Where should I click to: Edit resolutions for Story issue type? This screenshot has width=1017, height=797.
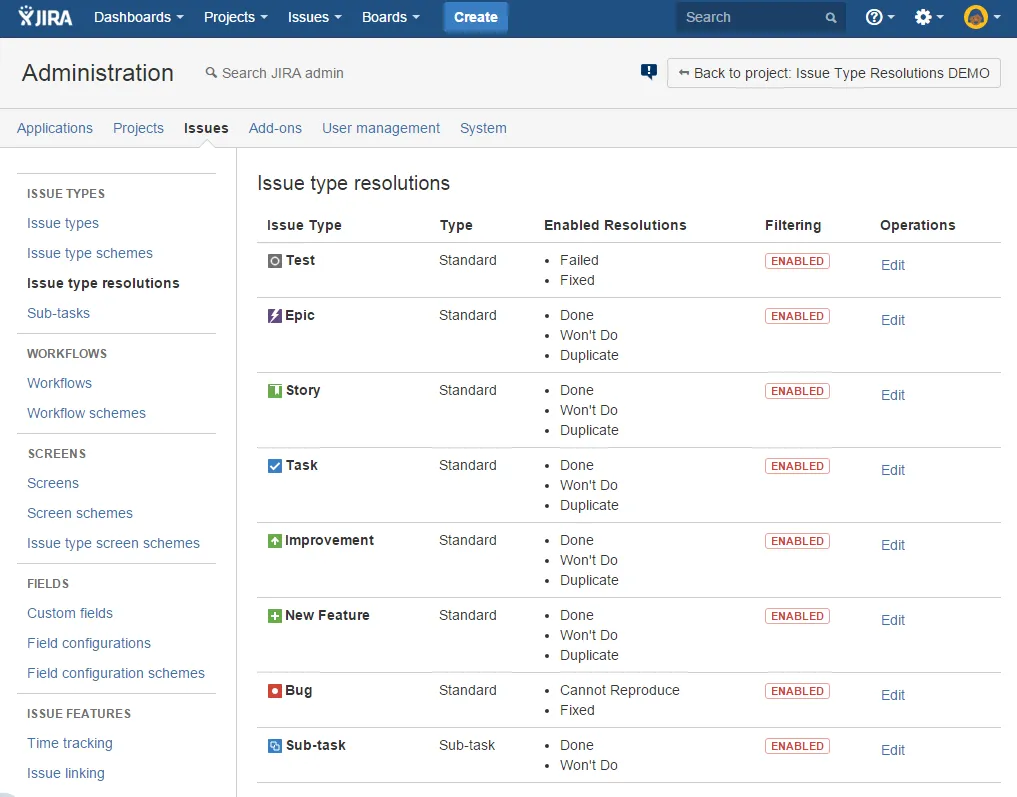click(x=892, y=396)
